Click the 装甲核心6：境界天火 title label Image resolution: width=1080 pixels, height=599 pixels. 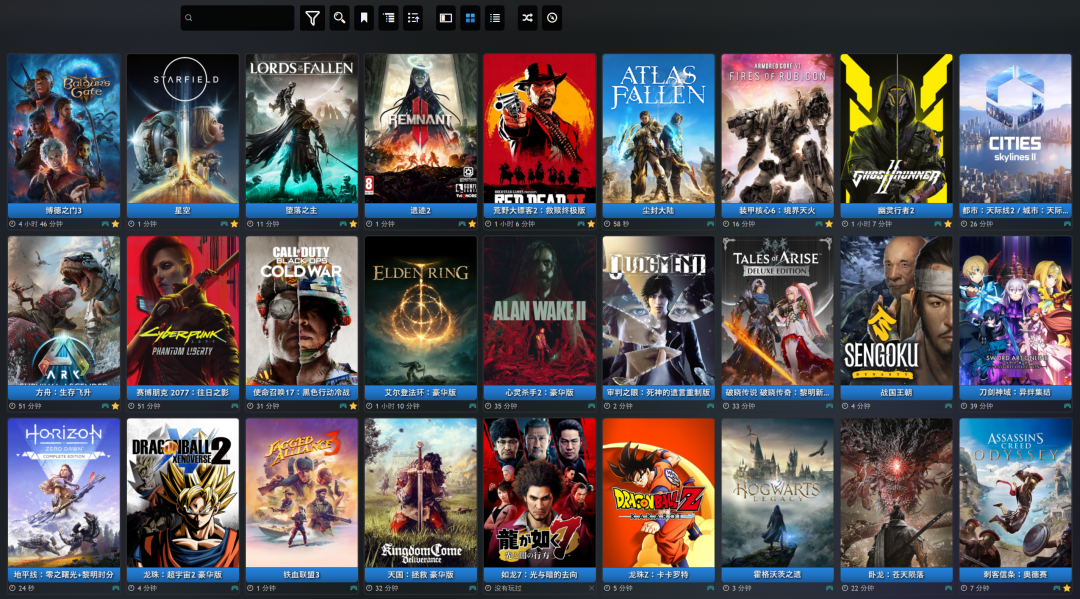pyautogui.click(x=778, y=211)
